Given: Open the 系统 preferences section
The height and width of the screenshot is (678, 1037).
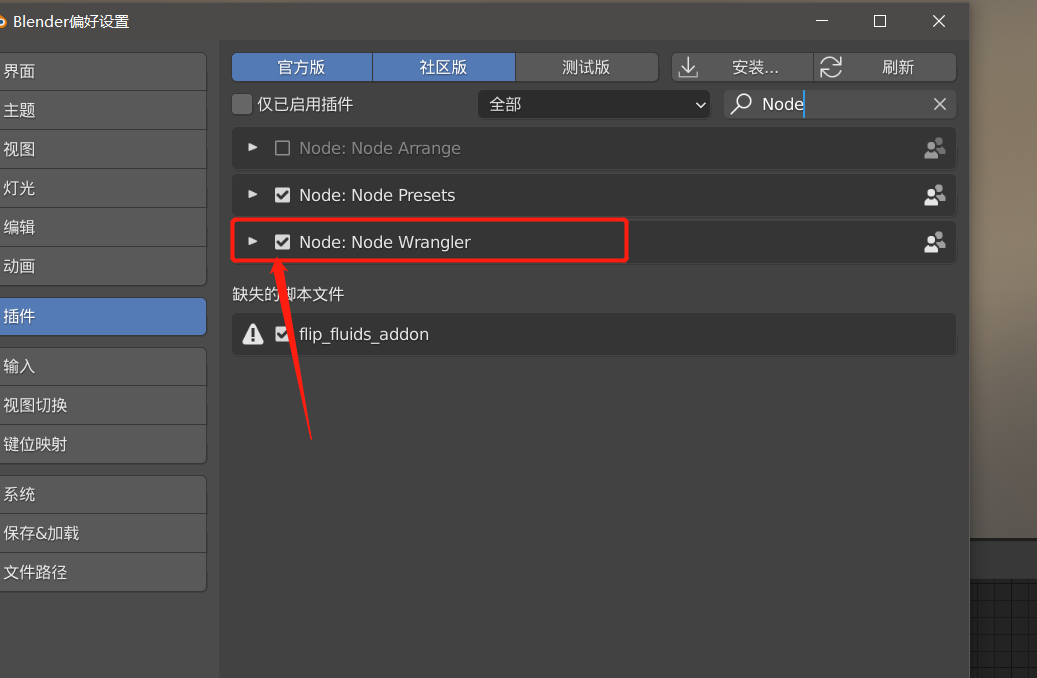Looking at the screenshot, I should (x=103, y=495).
